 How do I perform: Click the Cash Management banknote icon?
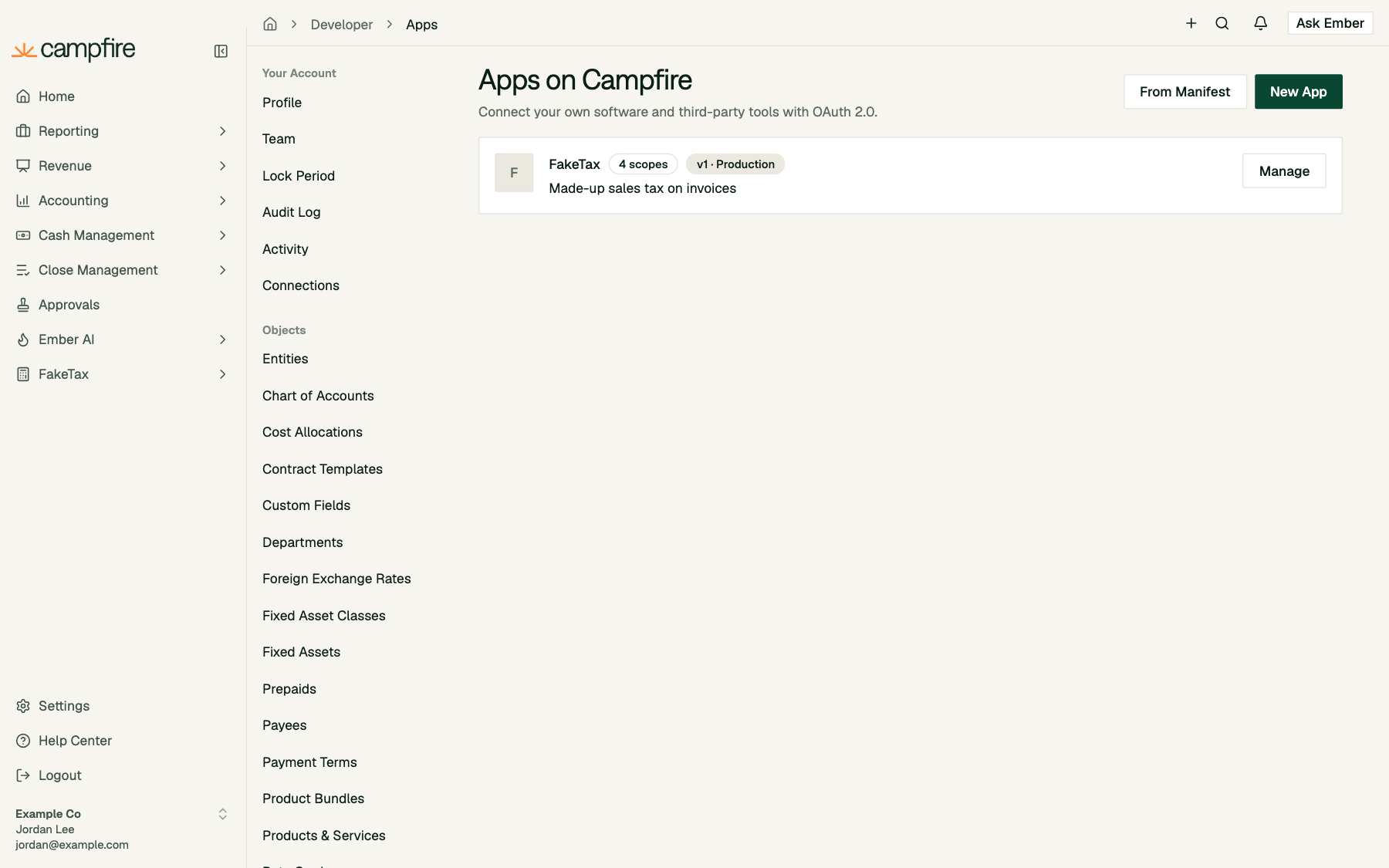(23, 235)
